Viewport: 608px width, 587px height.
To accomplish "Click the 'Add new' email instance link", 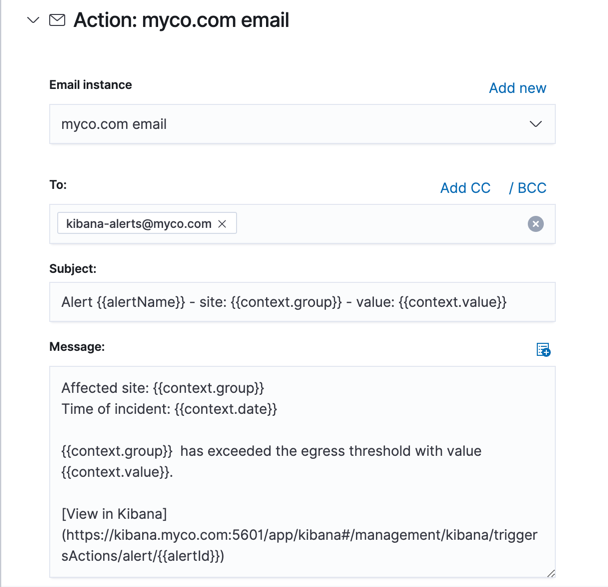I will 517,88.
